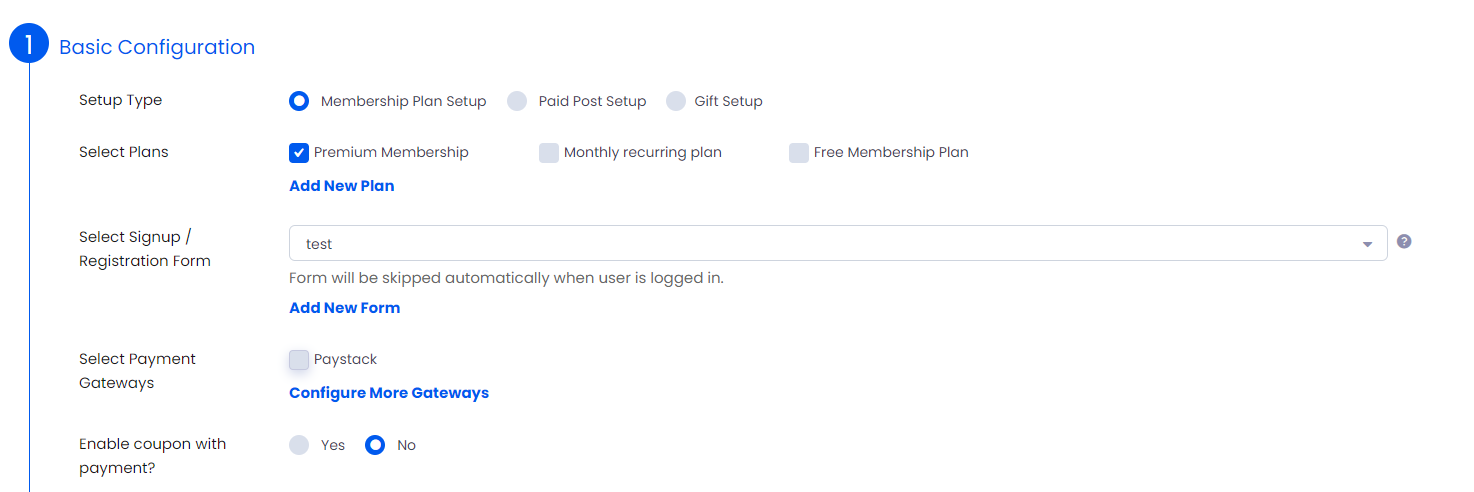Click Add New Form link
This screenshot has height=492, width=1474.
pyautogui.click(x=344, y=308)
